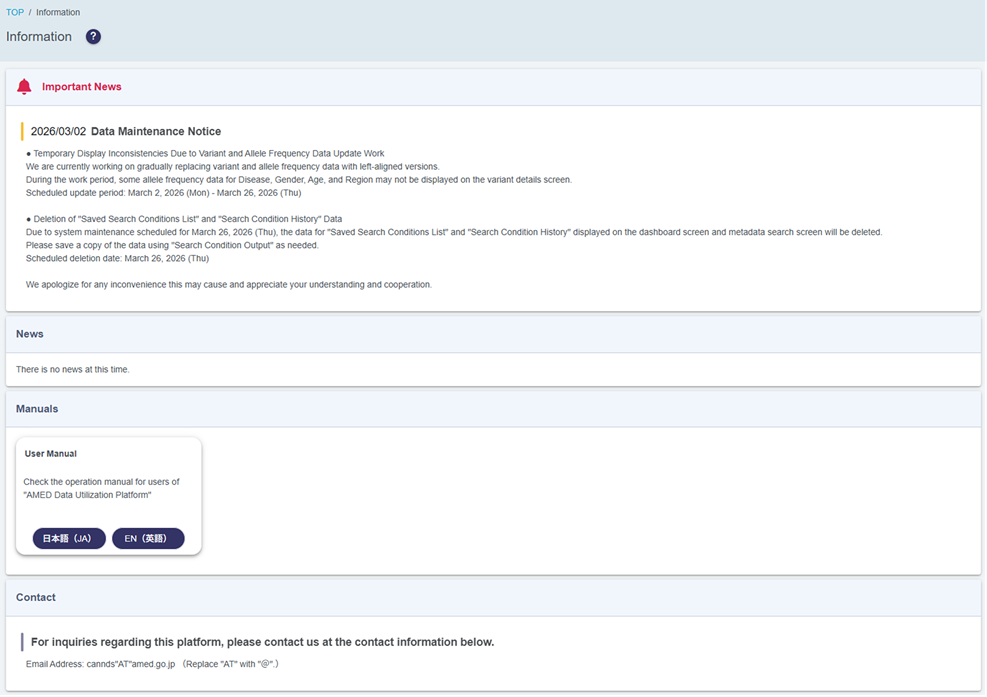Image resolution: width=987 pixels, height=697 pixels.
Task: Select the Data Maintenance Notice title
Action: click(x=156, y=132)
